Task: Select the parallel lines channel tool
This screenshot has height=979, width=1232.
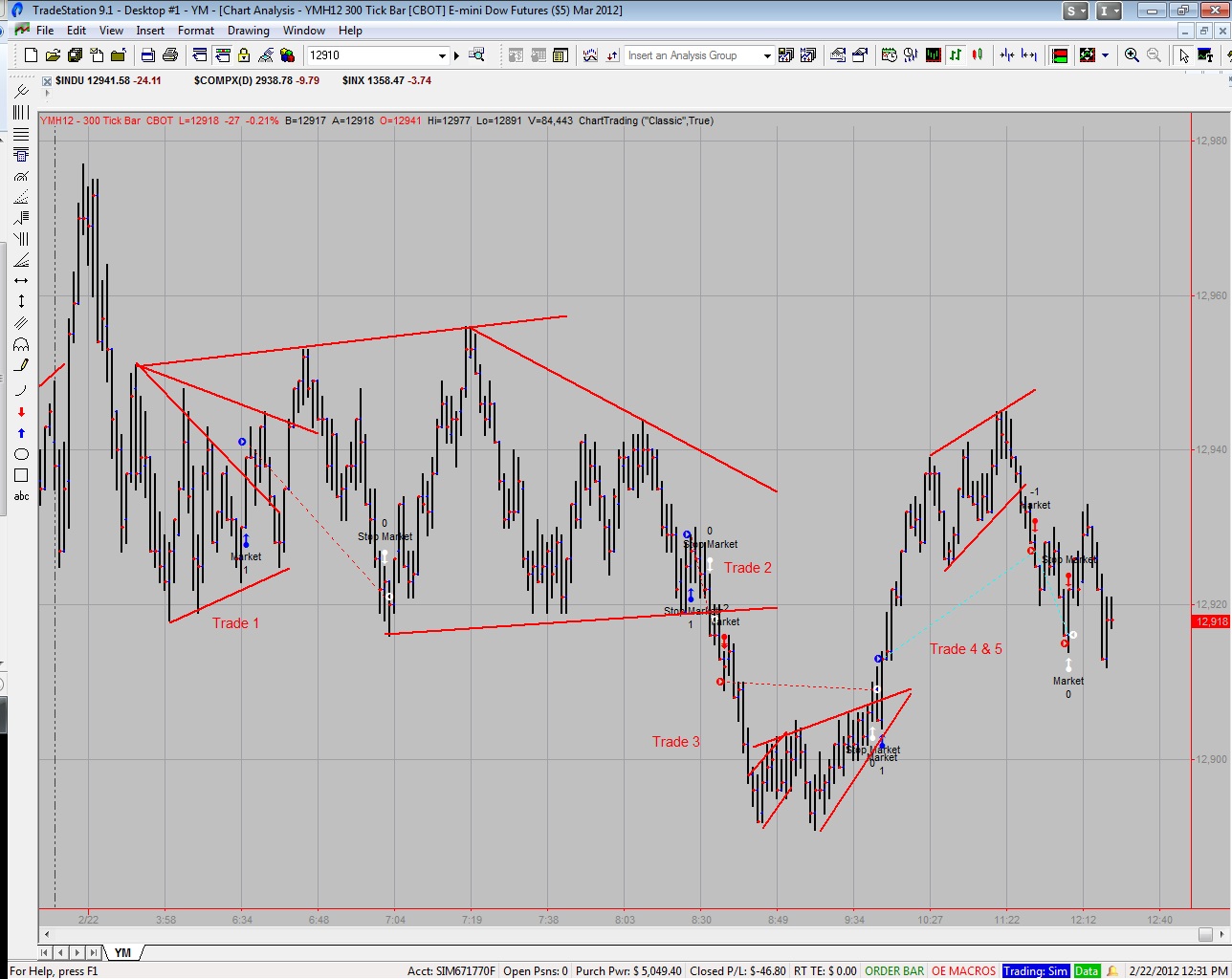Action: point(21,322)
